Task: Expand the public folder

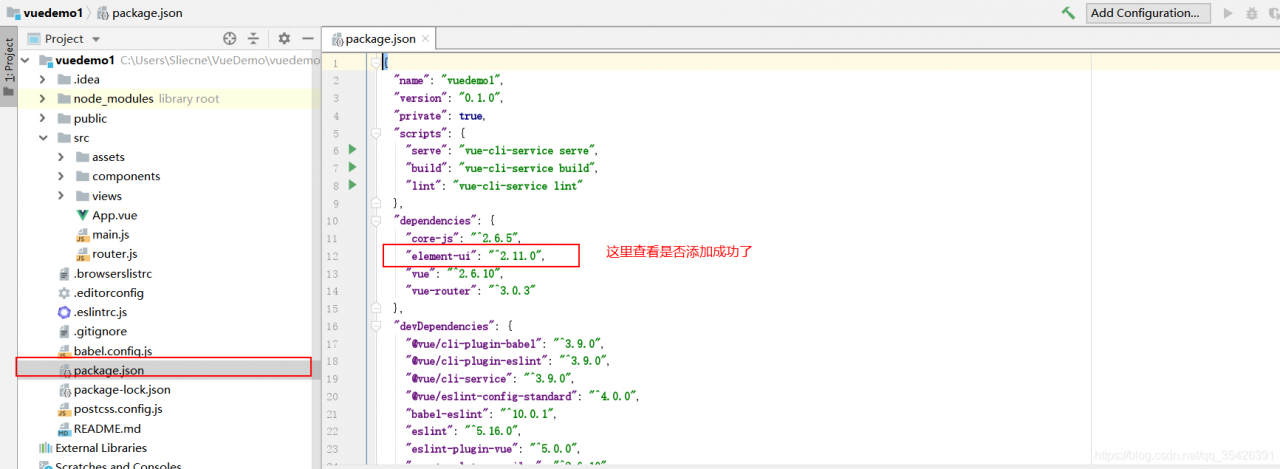Action: tap(43, 118)
